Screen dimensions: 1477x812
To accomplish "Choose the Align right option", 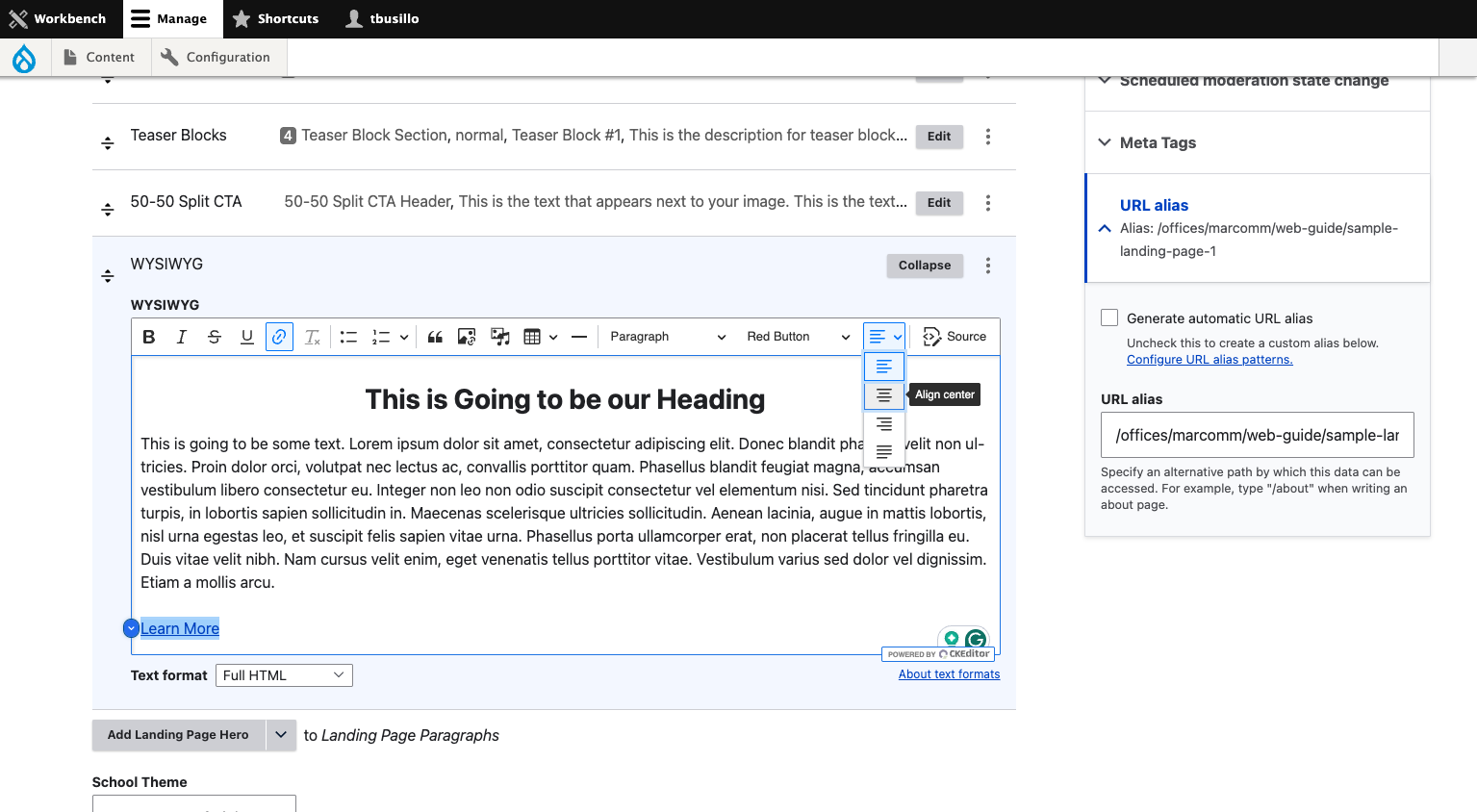I will pos(884,423).
